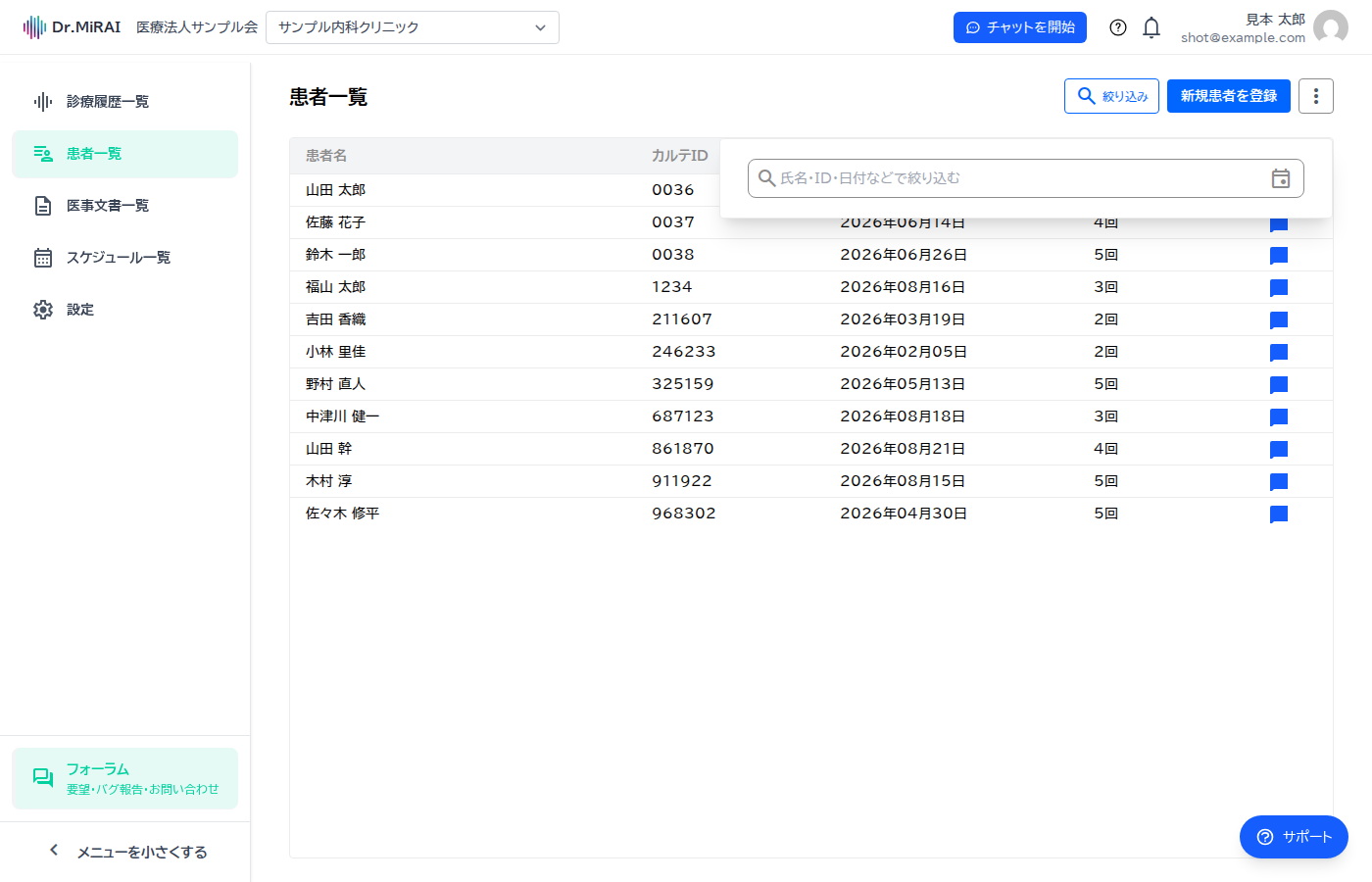Select patient 鈴木 一郎
Screen dimensions: 1372x882
pyautogui.click(x=335, y=255)
